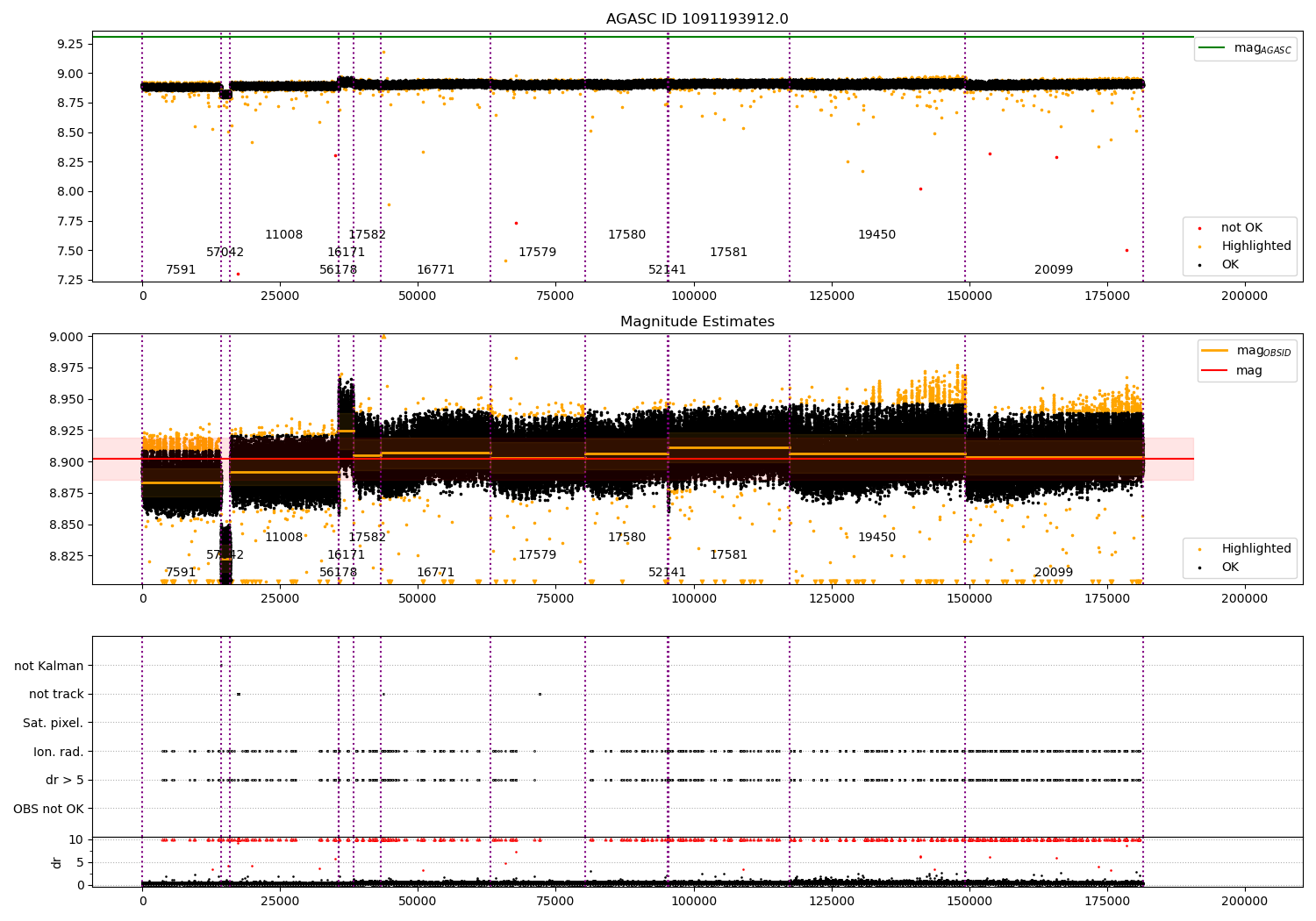This screenshot has width=1316, height=921.
Task: Click 'Highlighted' in the Magnitude Estimates legend
Action: (1256, 548)
